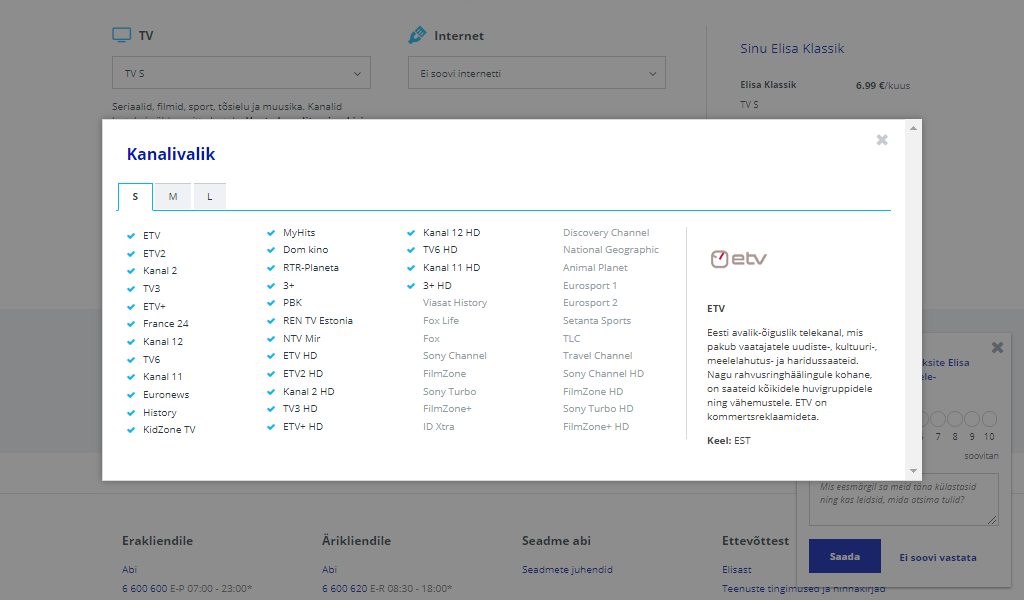1024x600 pixels.
Task: Select rating 10 radio button
Action: [x=989, y=419]
